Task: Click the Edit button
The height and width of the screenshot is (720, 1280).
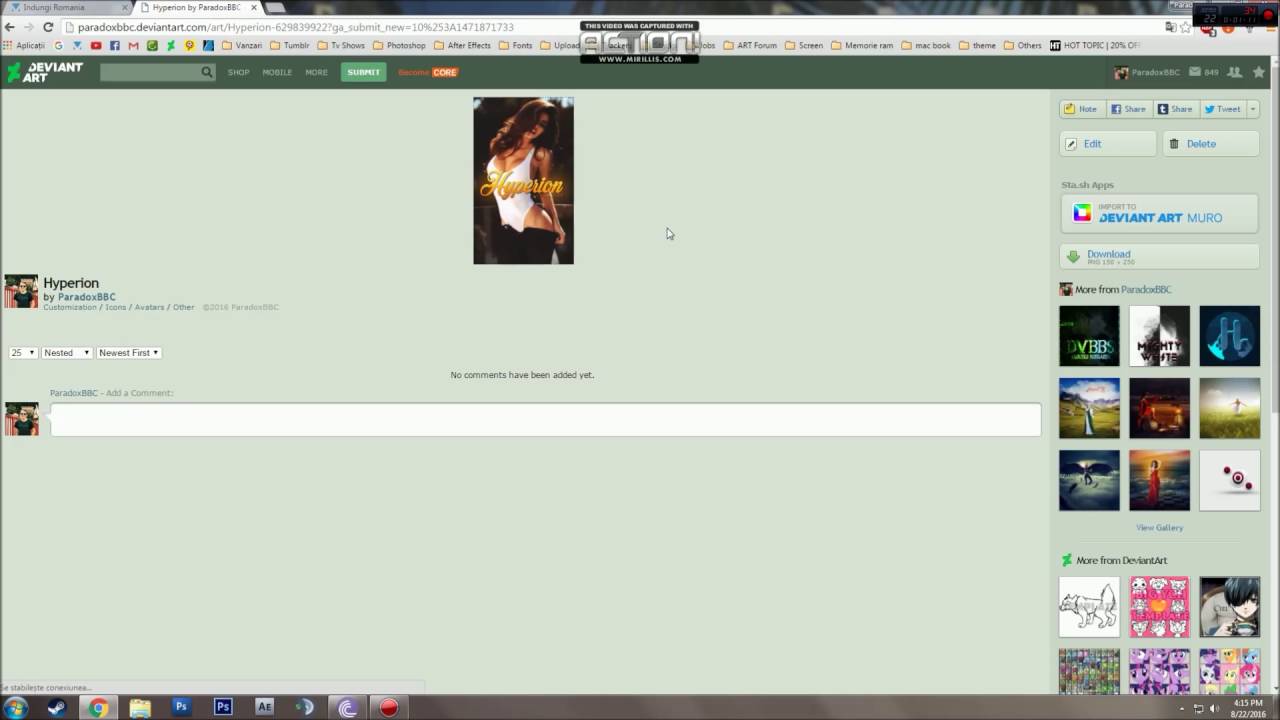Action: pyautogui.click(x=1108, y=144)
